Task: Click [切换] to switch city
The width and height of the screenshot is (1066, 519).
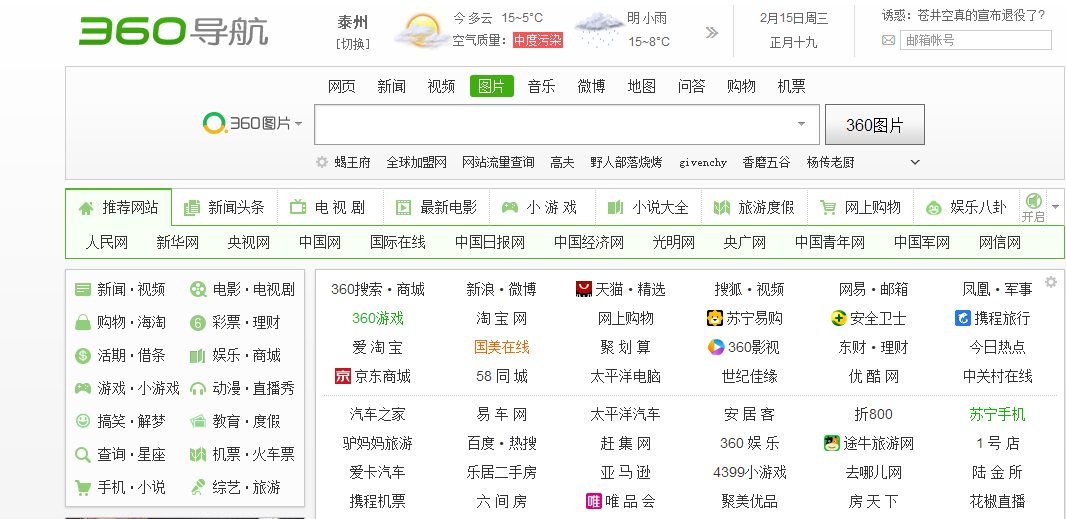Action: click(x=353, y=44)
